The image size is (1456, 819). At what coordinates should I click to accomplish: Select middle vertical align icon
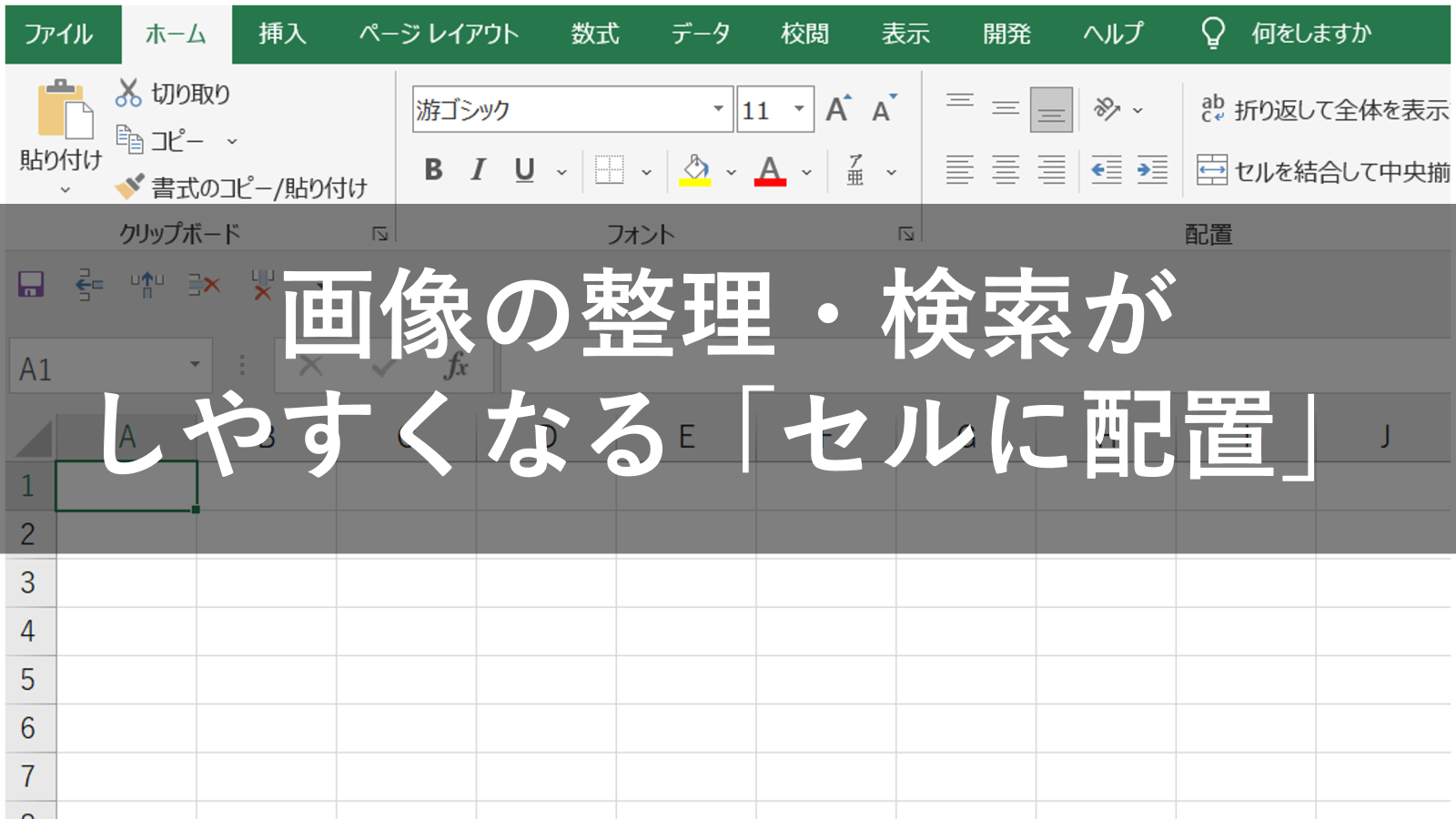pyautogui.click(x=1006, y=109)
